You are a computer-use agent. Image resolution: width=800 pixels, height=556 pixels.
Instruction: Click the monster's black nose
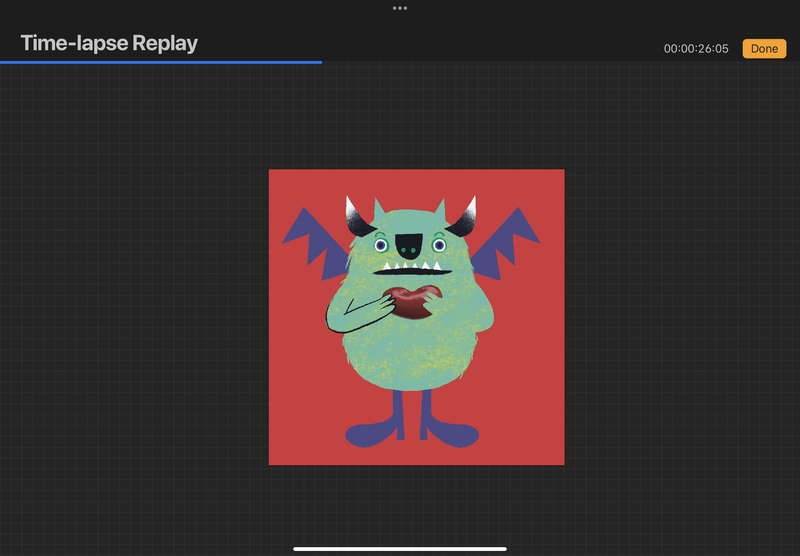409,241
